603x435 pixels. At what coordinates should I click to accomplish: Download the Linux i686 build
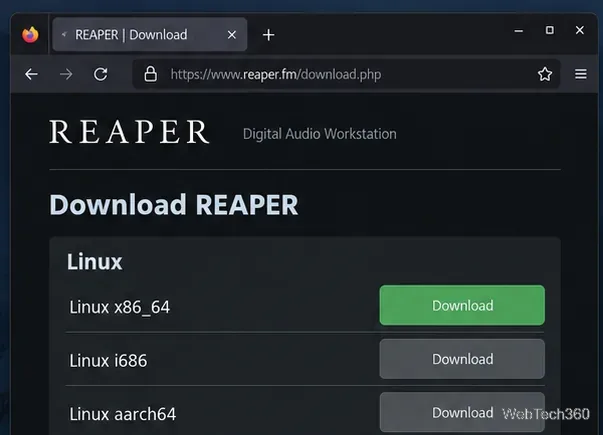click(x=462, y=359)
